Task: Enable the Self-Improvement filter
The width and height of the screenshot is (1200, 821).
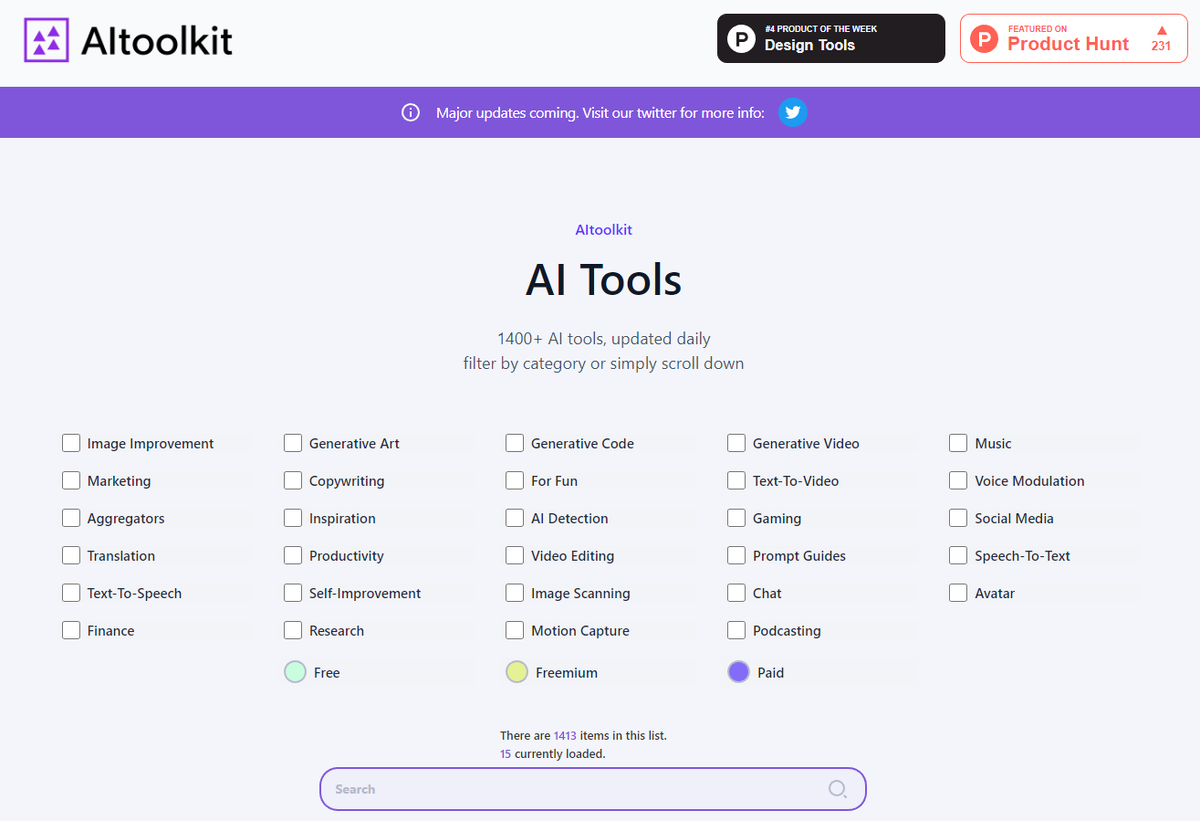Action: click(x=293, y=593)
